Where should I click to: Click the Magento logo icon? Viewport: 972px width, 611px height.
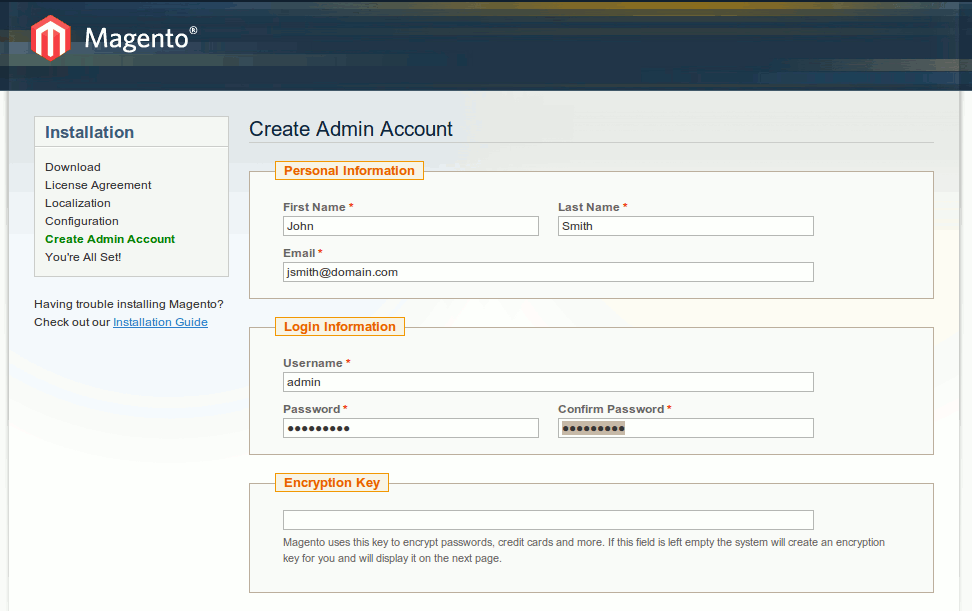click(50, 39)
